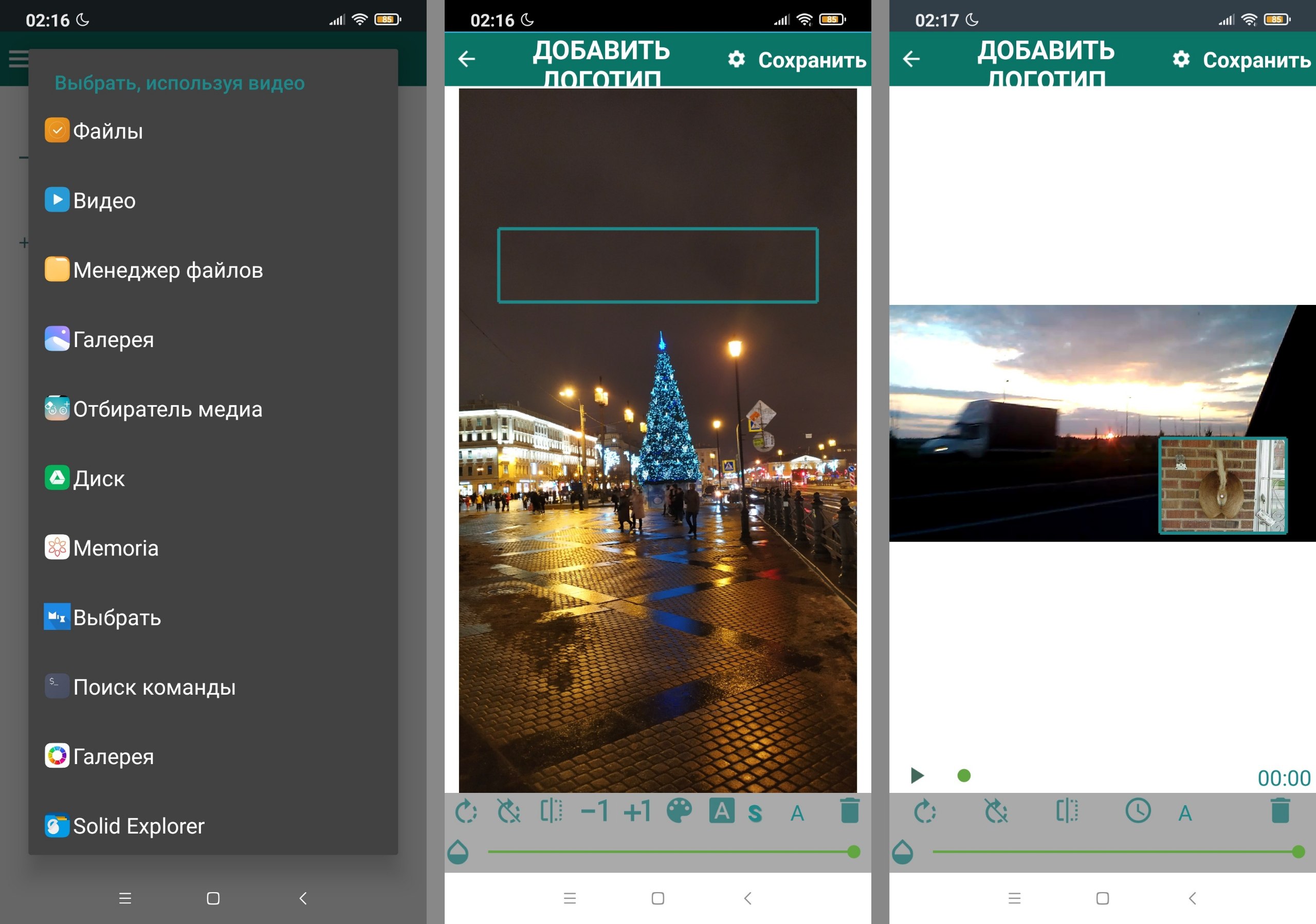Click the opacity slider in the middle screen
The image size is (1316, 924).
(x=674, y=852)
